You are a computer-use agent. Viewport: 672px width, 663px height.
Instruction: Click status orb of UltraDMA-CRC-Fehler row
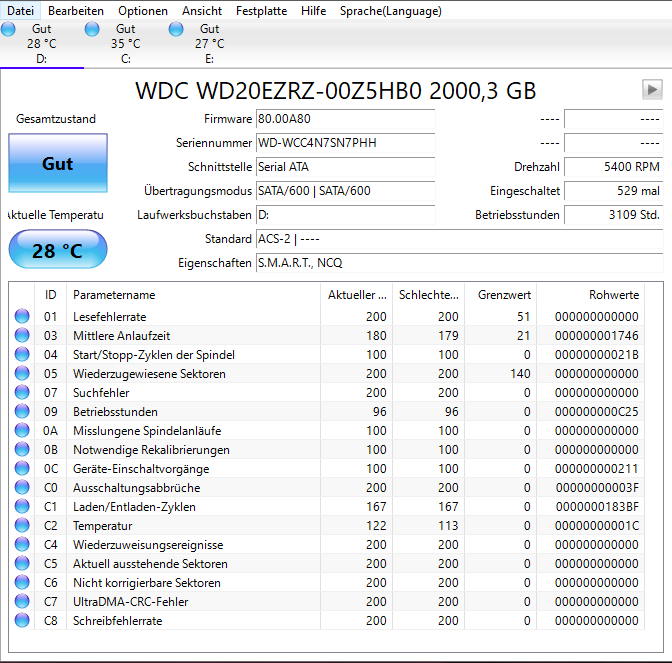tap(22, 601)
